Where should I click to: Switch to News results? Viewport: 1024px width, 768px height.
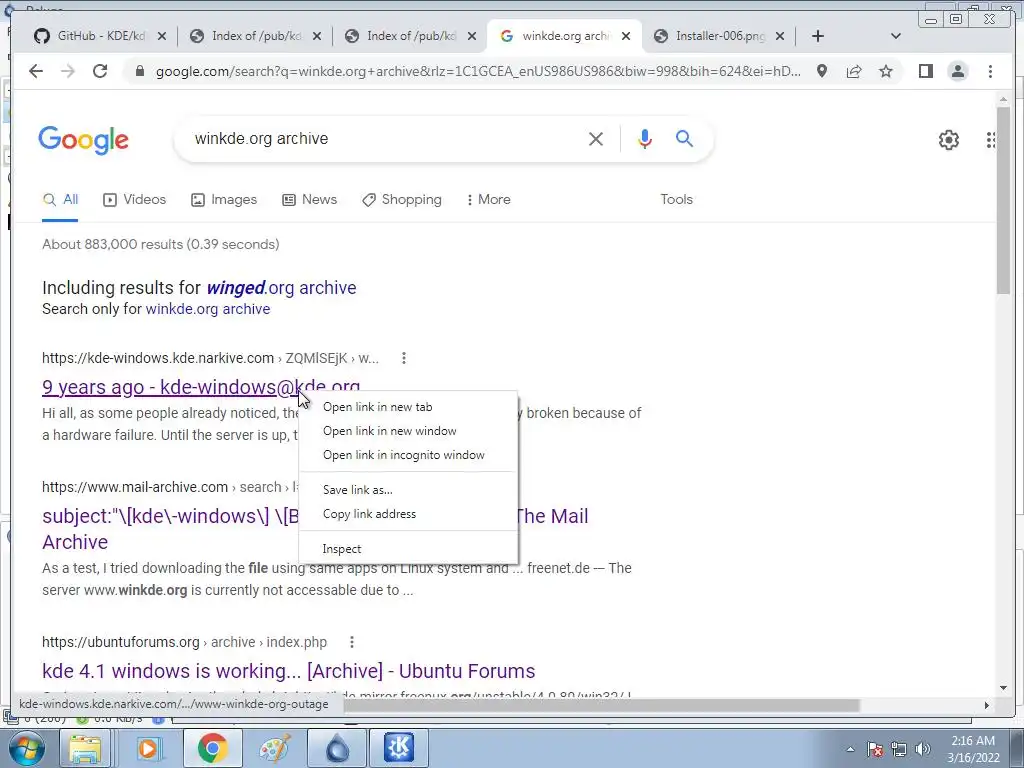310,200
